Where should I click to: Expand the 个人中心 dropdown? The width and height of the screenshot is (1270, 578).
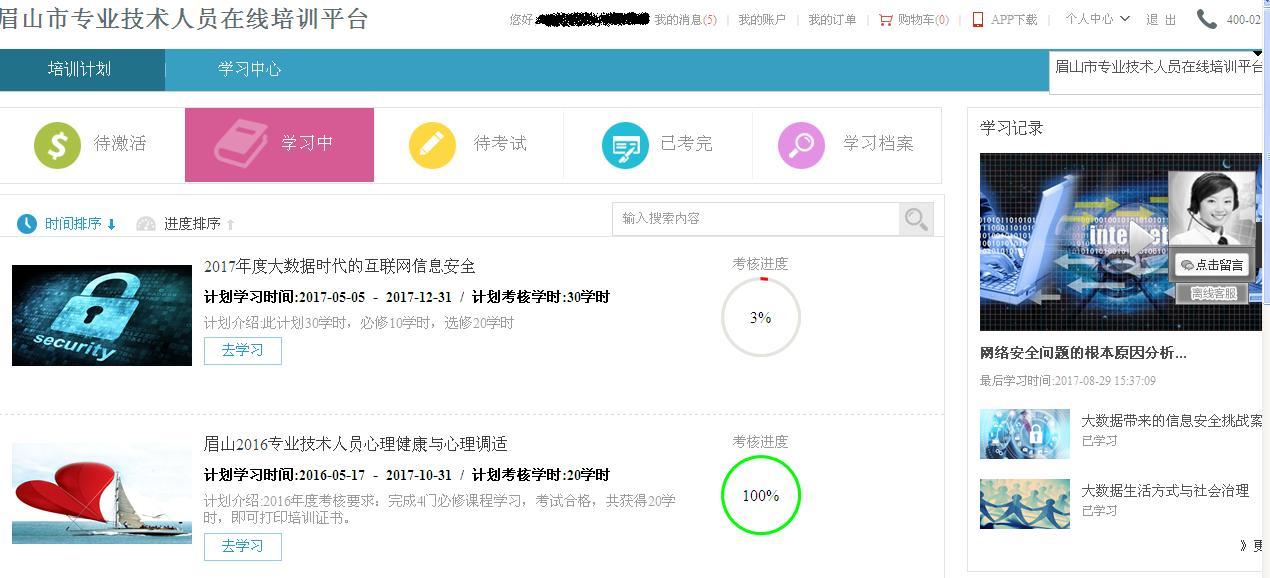[x=1096, y=19]
